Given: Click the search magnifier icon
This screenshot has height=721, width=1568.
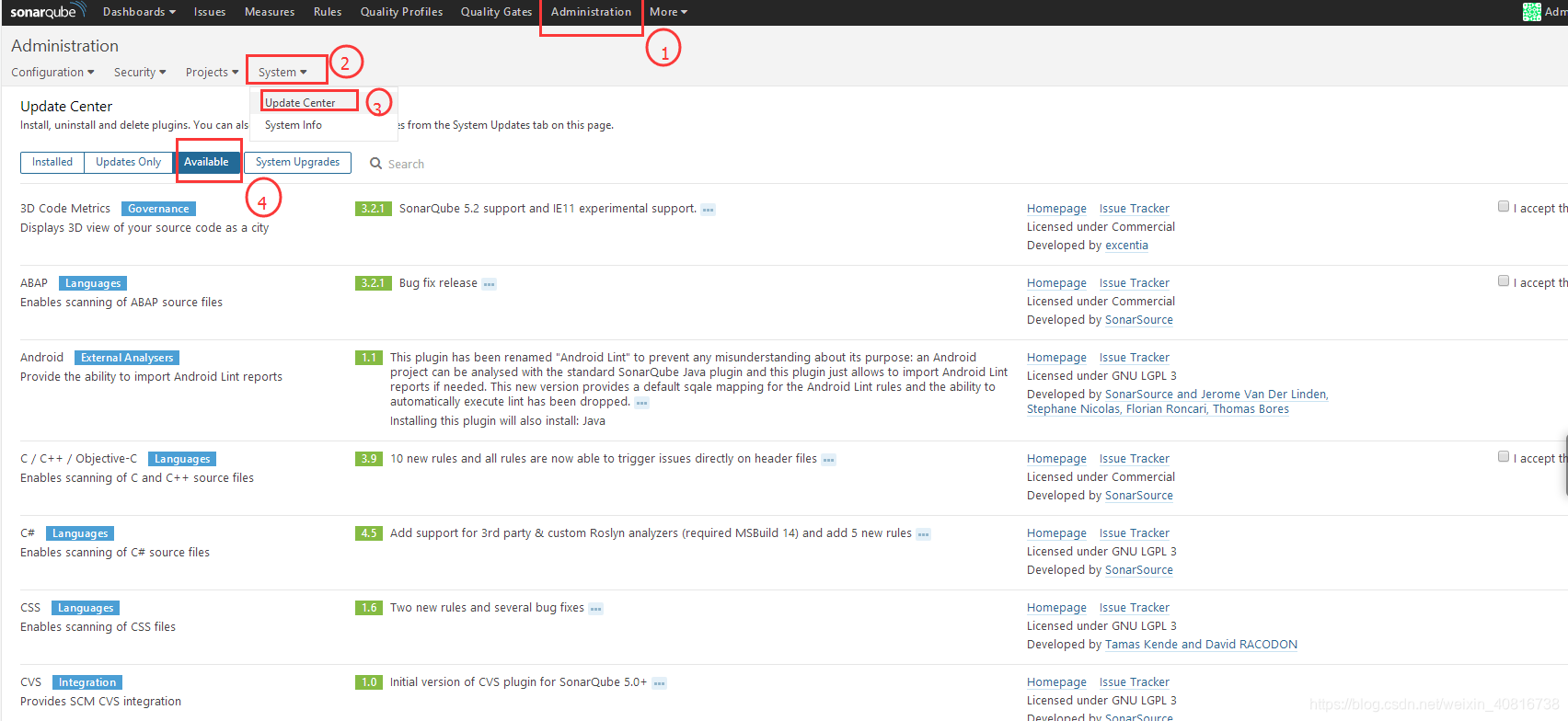Looking at the screenshot, I should [375, 164].
